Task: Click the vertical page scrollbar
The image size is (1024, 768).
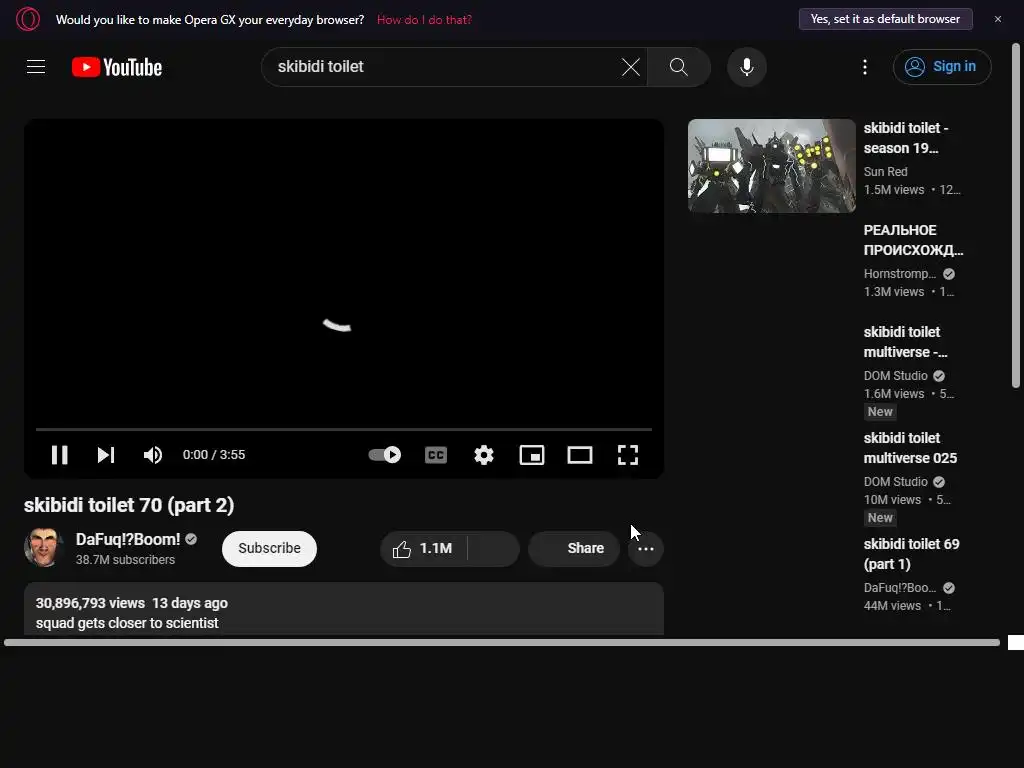Action: (1016, 216)
